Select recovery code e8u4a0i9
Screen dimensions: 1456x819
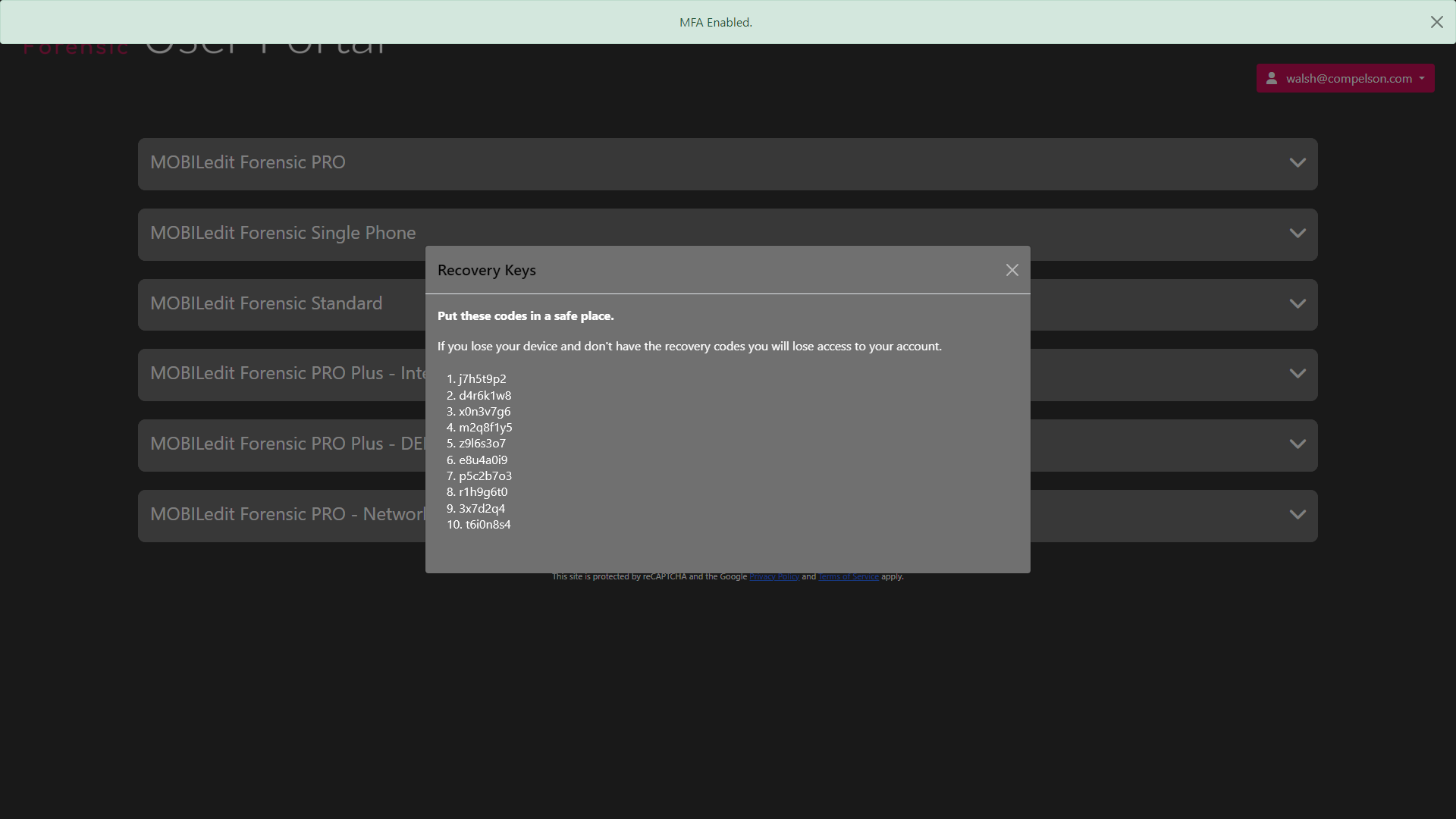(x=483, y=460)
